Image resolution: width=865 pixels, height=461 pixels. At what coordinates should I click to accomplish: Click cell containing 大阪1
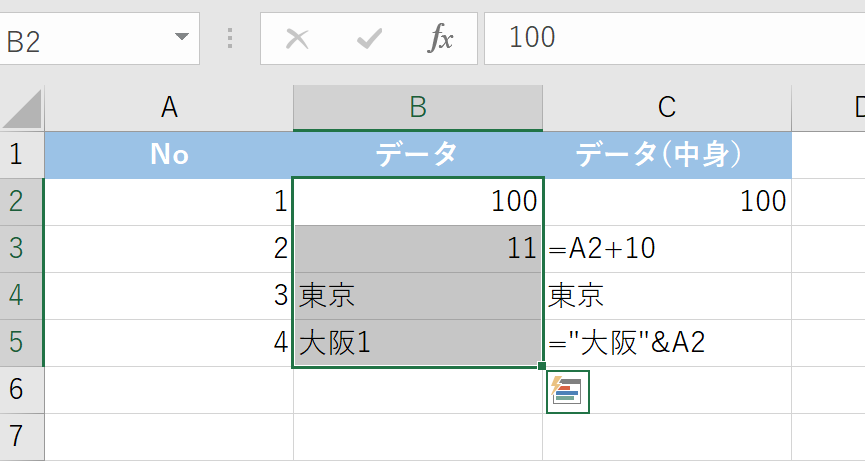pyautogui.click(x=418, y=343)
